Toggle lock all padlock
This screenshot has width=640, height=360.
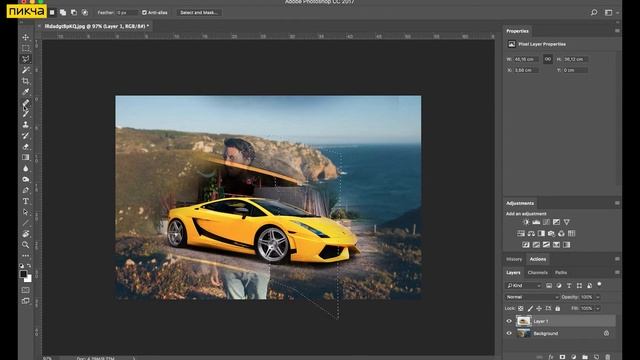(558, 309)
